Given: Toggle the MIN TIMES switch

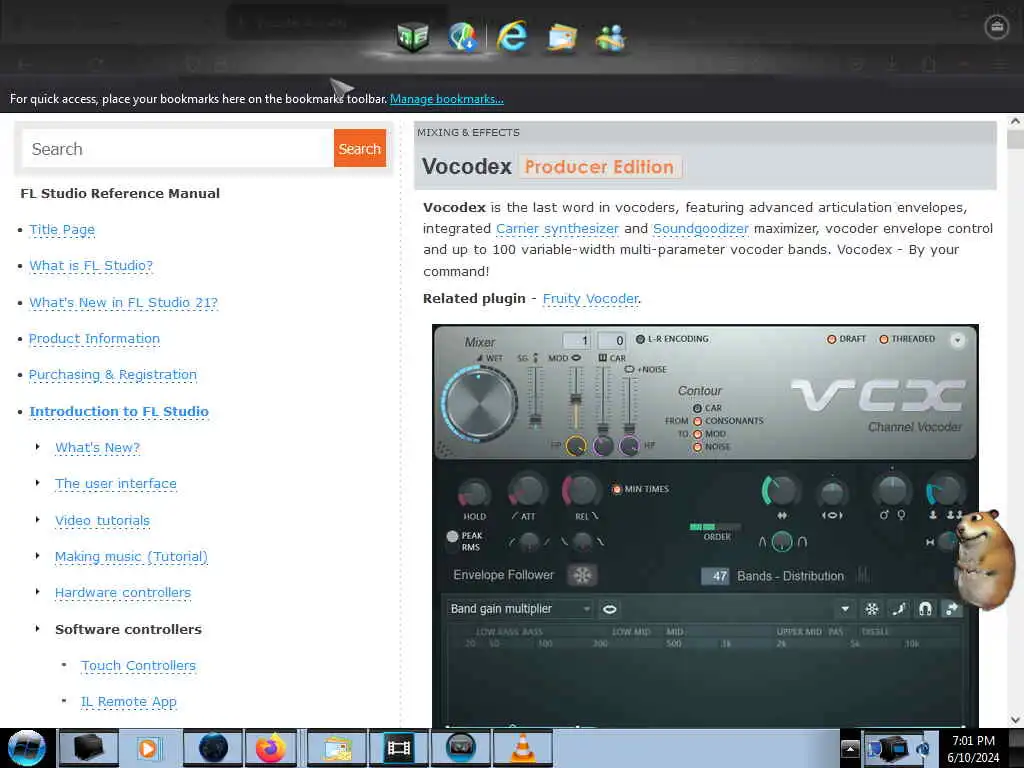Looking at the screenshot, I should click(616, 489).
